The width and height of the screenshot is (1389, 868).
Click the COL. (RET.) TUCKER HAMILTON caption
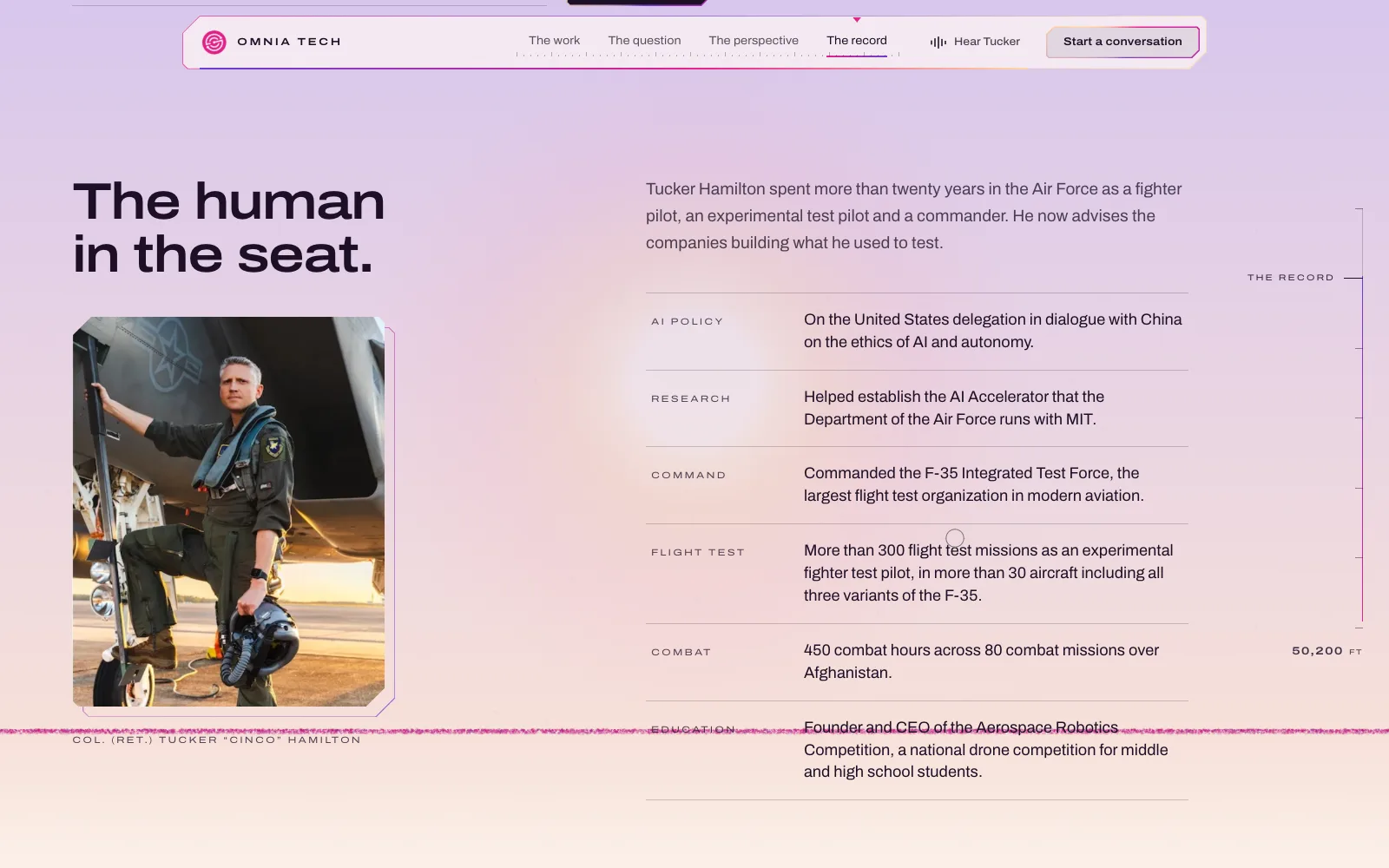pos(216,740)
